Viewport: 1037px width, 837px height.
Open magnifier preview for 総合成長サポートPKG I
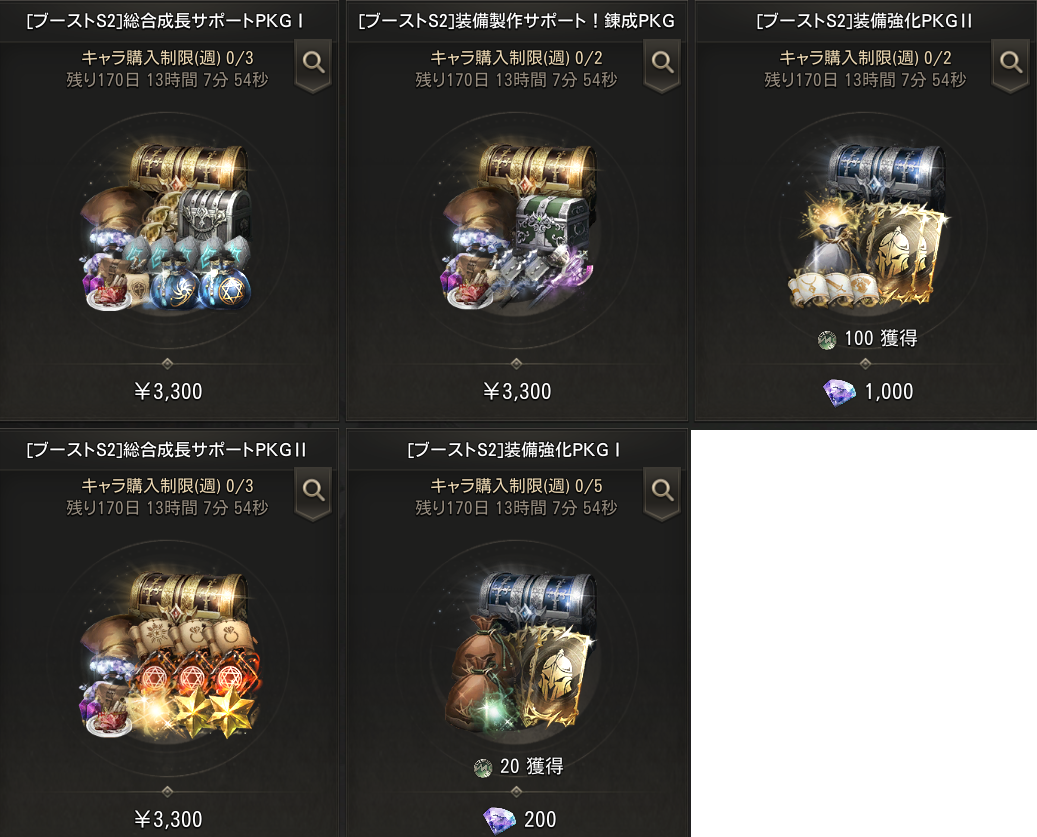tap(313, 64)
